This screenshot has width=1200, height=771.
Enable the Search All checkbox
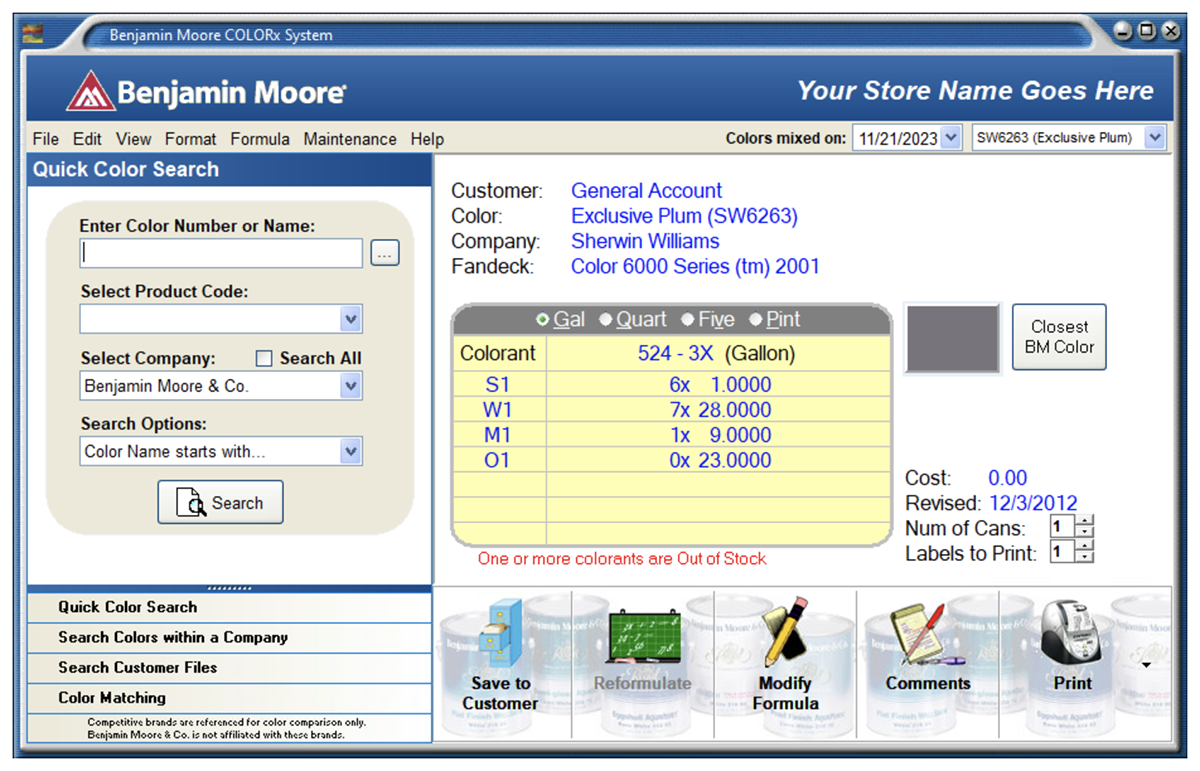click(264, 358)
